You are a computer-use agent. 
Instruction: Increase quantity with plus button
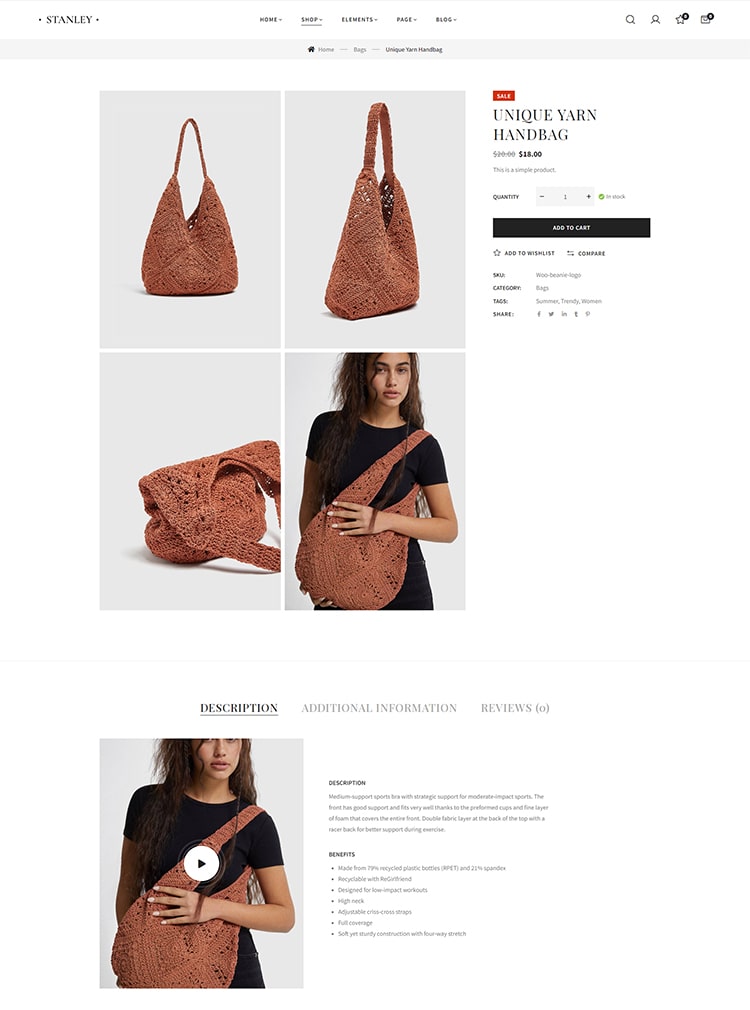pyautogui.click(x=588, y=196)
